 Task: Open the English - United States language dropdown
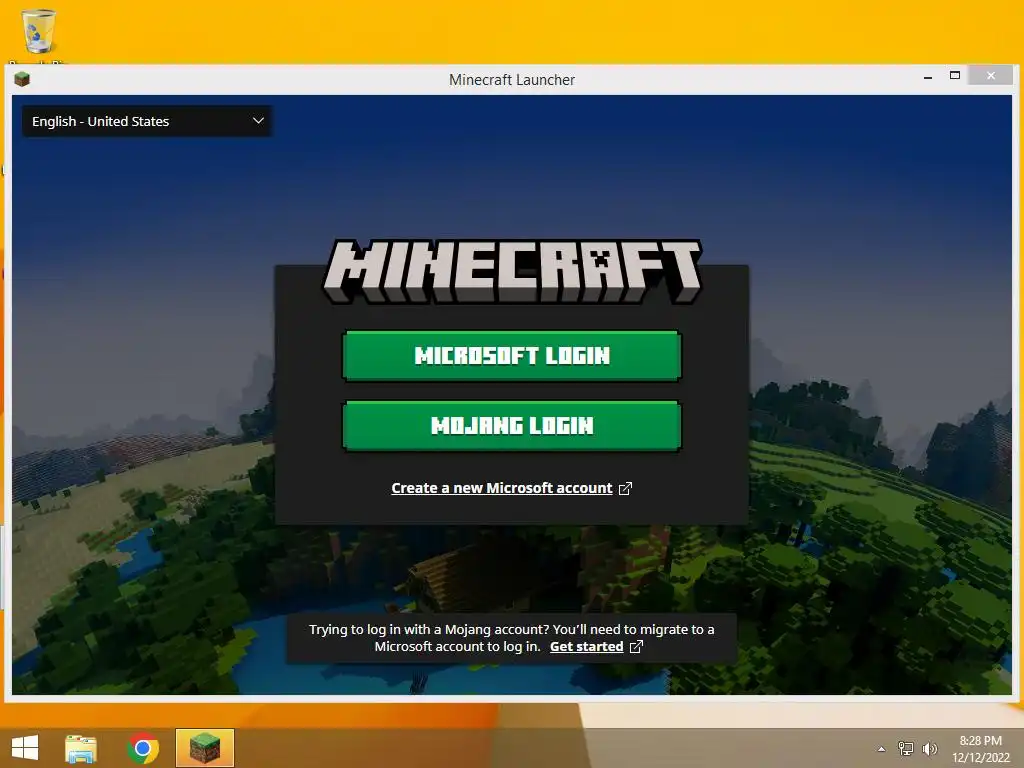(x=147, y=121)
